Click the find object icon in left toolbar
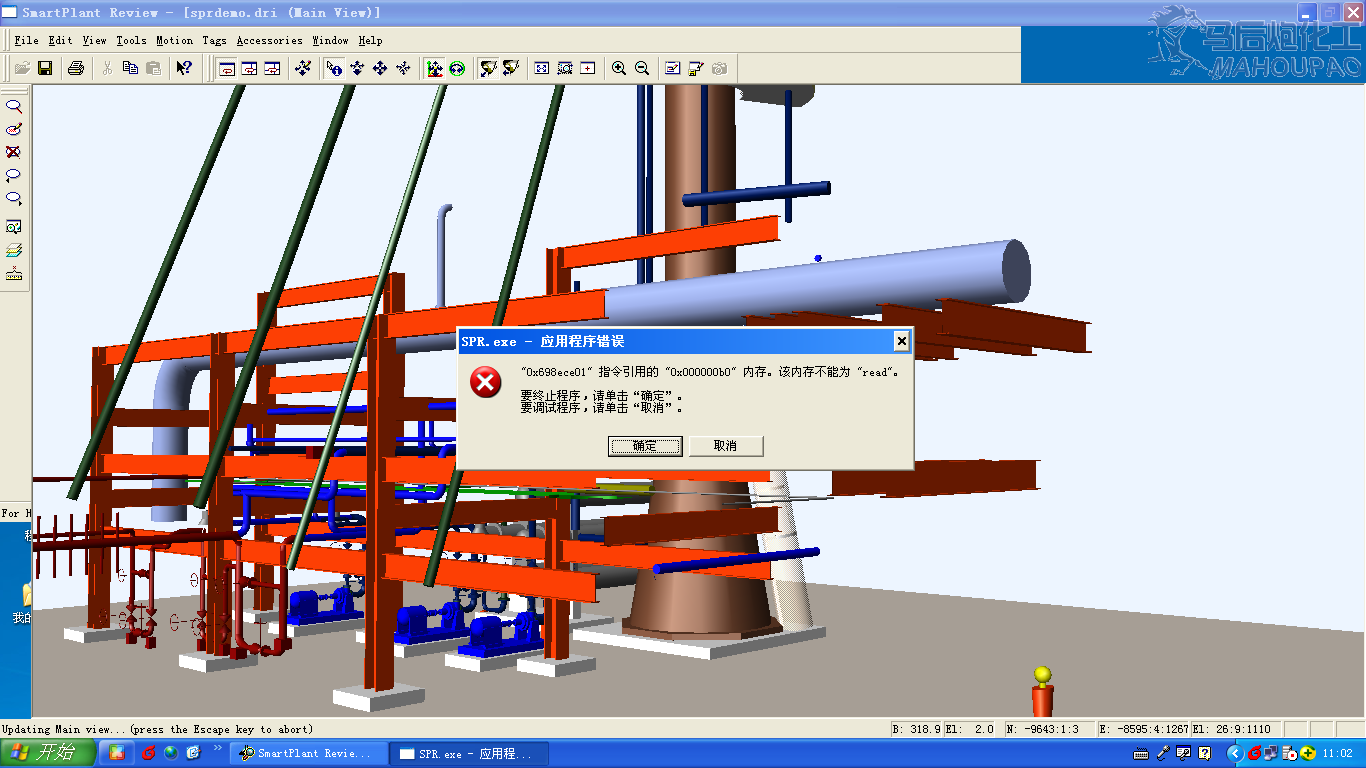 coord(14,227)
